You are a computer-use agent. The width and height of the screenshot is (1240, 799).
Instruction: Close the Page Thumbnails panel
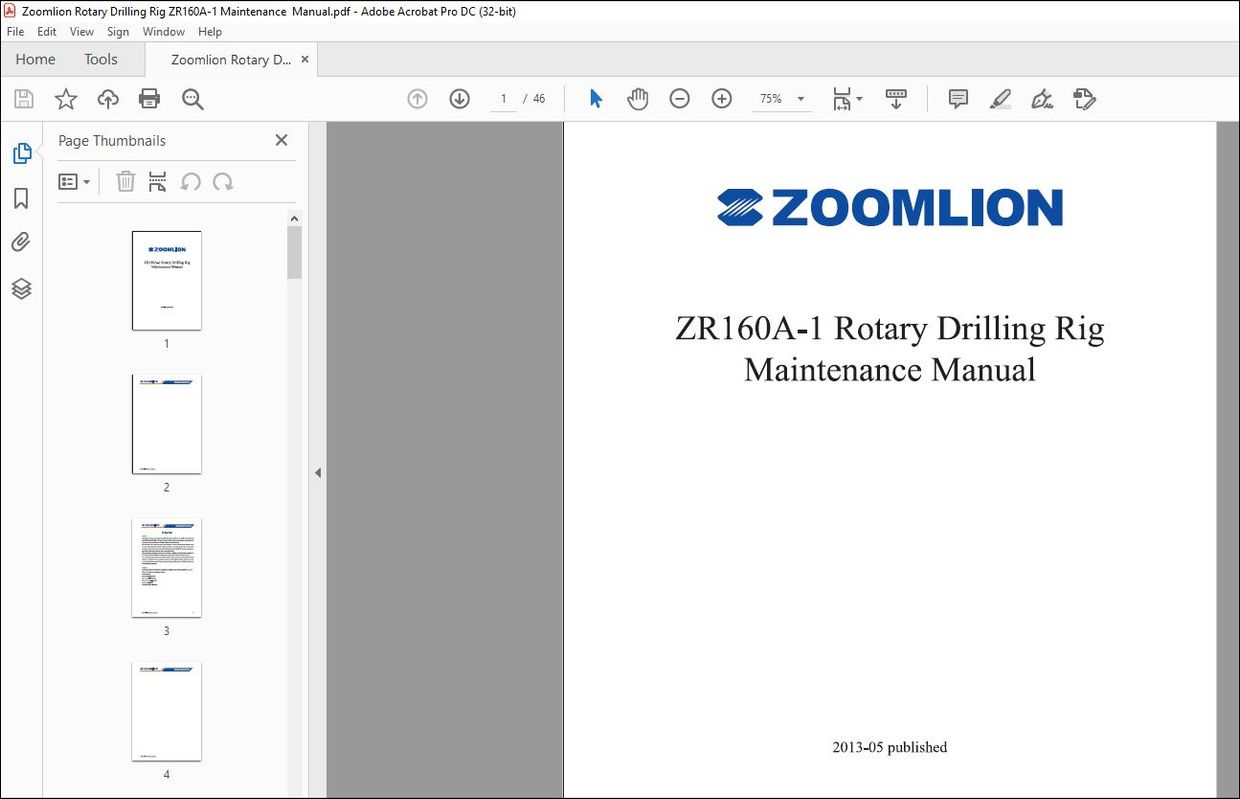coord(281,140)
